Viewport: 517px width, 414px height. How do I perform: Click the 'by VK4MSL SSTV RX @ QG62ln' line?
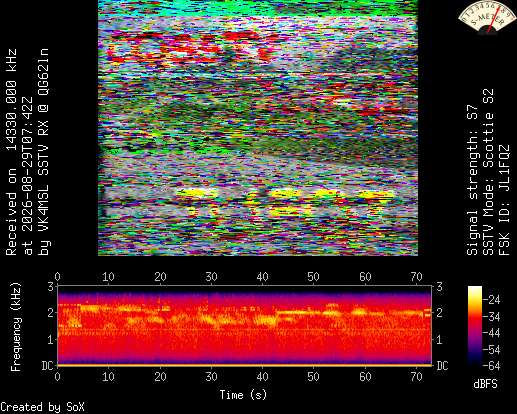pos(44,152)
